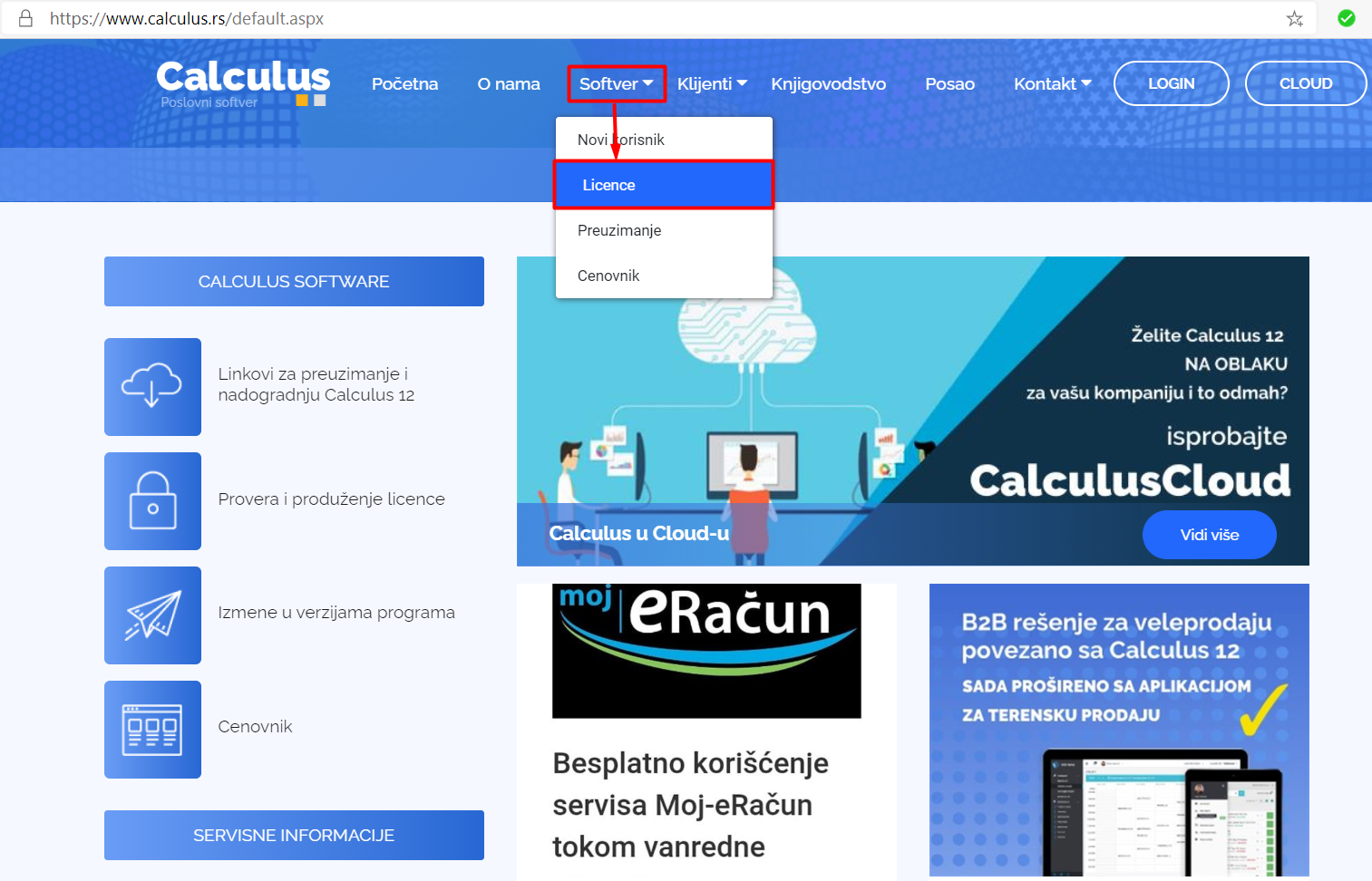Expand the Klijenti dropdown menu
The height and width of the screenshot is (881, 1372).
[712, 83]
